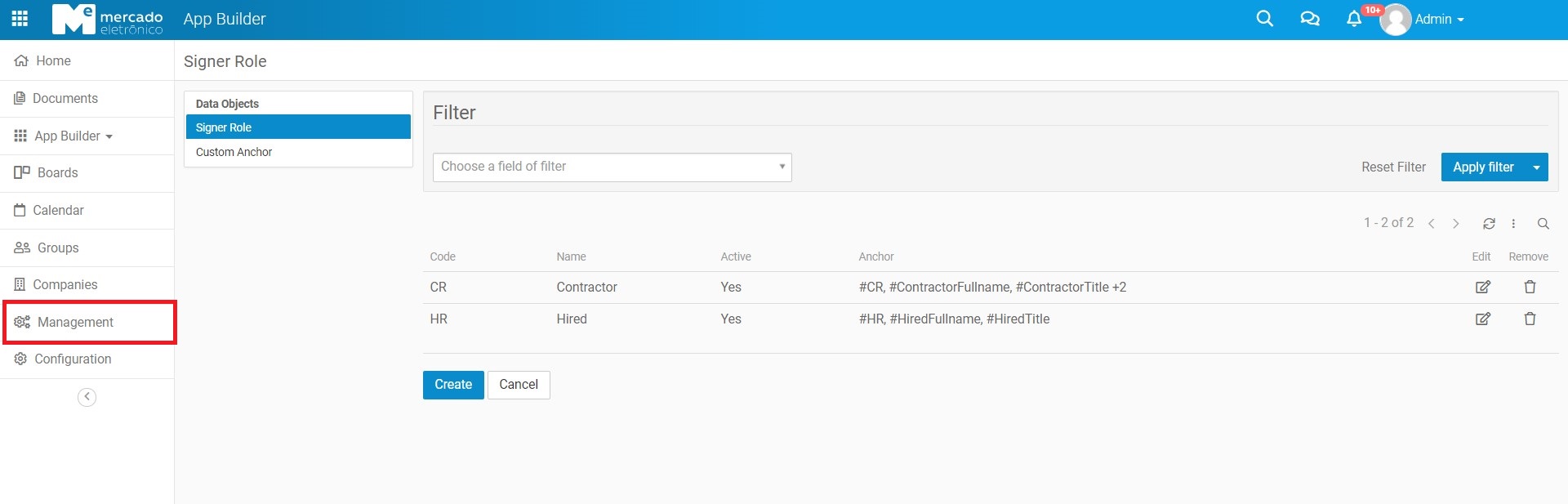Open the list options kebab menu
The width and height of the screenshot is (1568, 504).
pos(1513,224)
